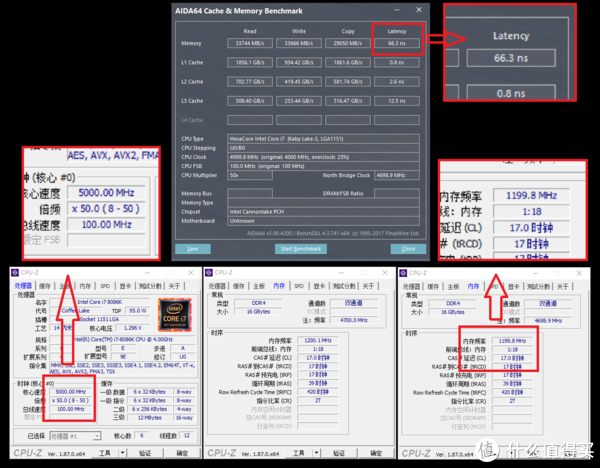This screenshot has height=468, width=600.
Task: Expand 工具 dropdown arrow in the processor CPU-Z window
Action: tap(122, 453)
